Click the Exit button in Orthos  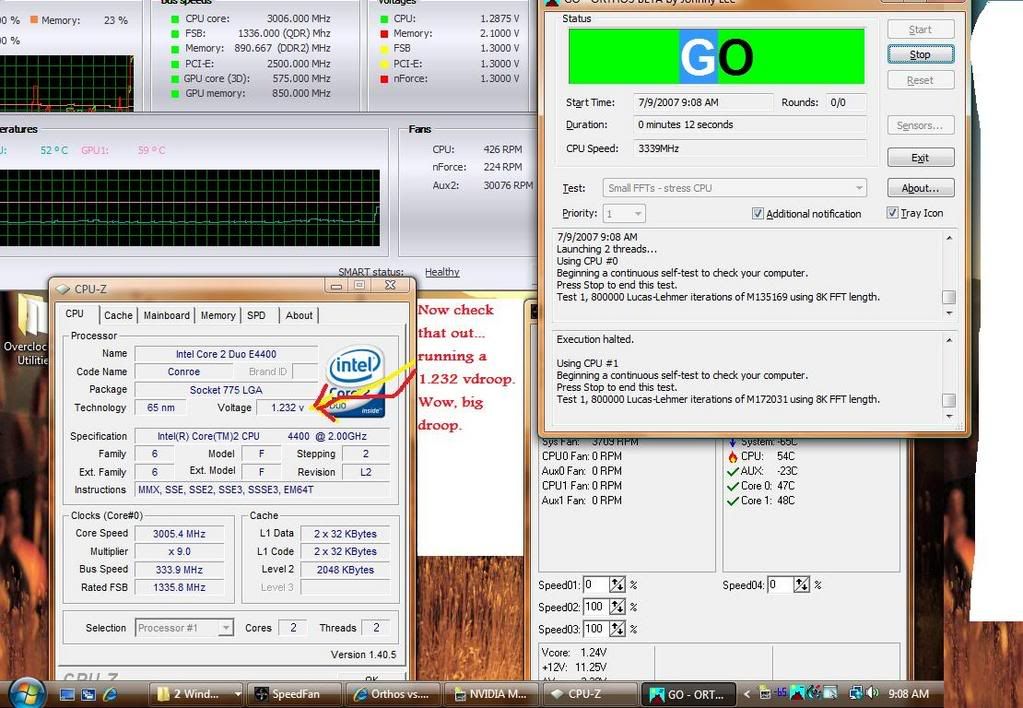pos(921,158)
